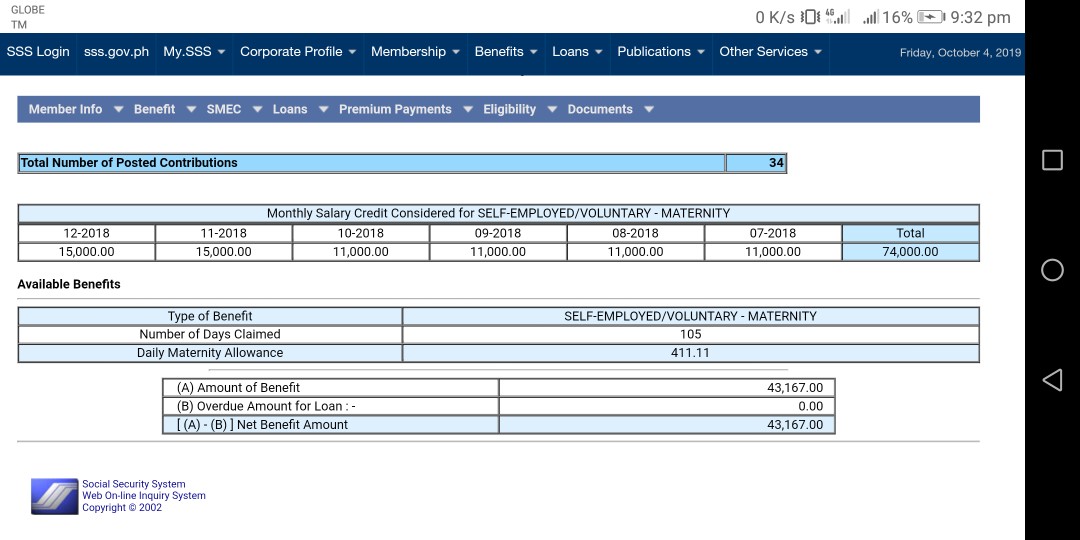The width and height of the screenshot is (1080, 540).
Task: Tap the vibrate mode icon in status bar
Action: coord(810,17)
